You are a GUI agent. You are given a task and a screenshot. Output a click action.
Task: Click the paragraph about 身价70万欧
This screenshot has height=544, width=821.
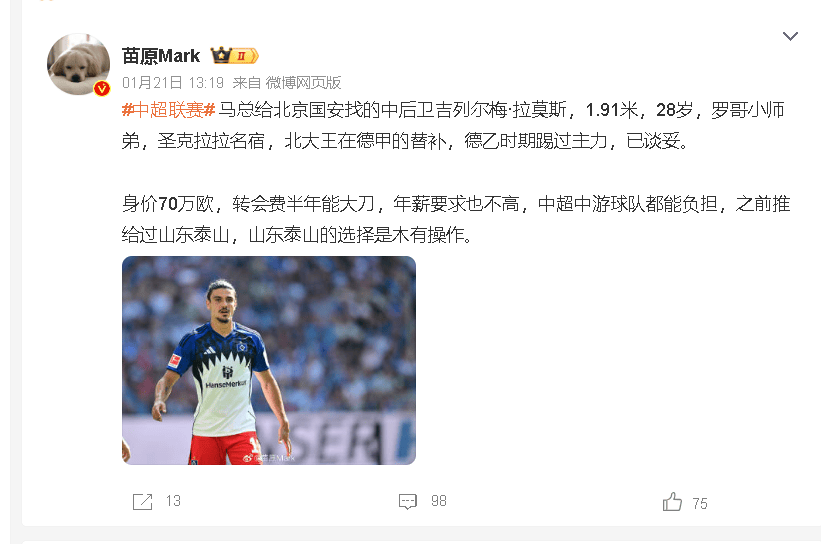coord(456,219)
